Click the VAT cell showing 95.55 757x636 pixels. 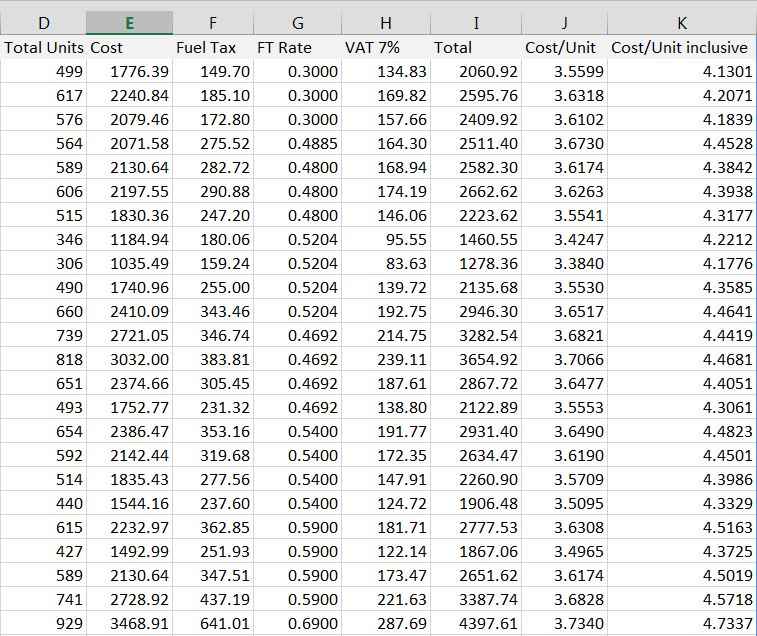(x=405, y=239)
